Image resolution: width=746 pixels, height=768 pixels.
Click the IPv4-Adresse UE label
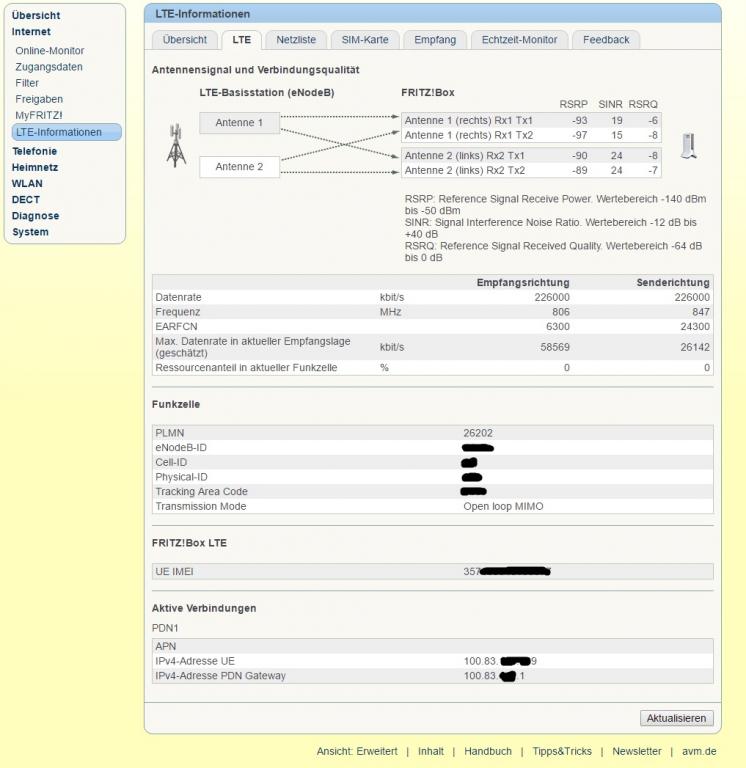coord(195,661)
